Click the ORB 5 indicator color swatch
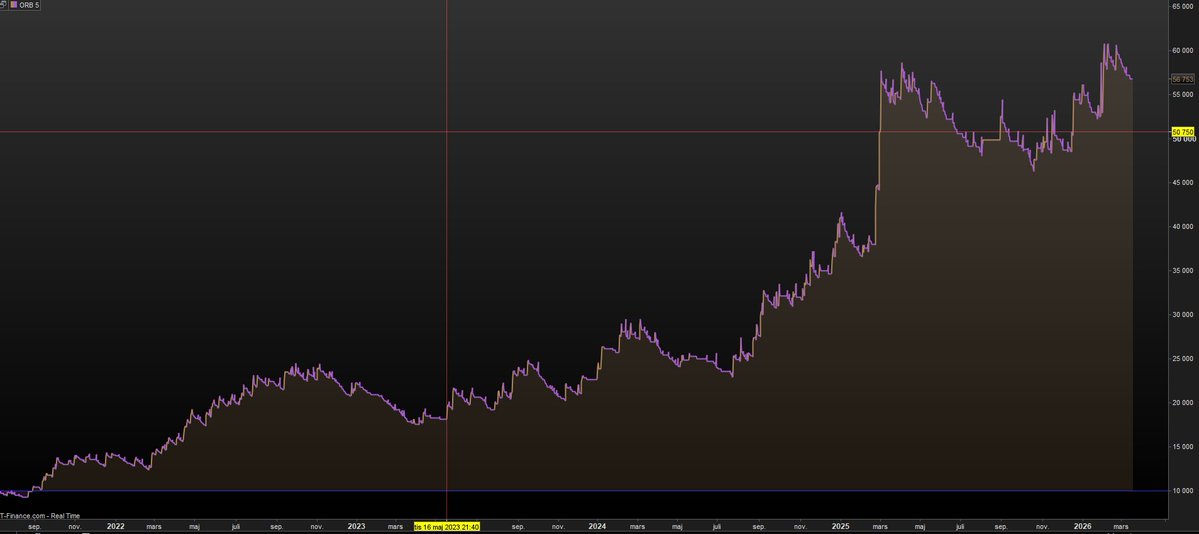This screenshot has height=534, width=1199. [12, 5]
